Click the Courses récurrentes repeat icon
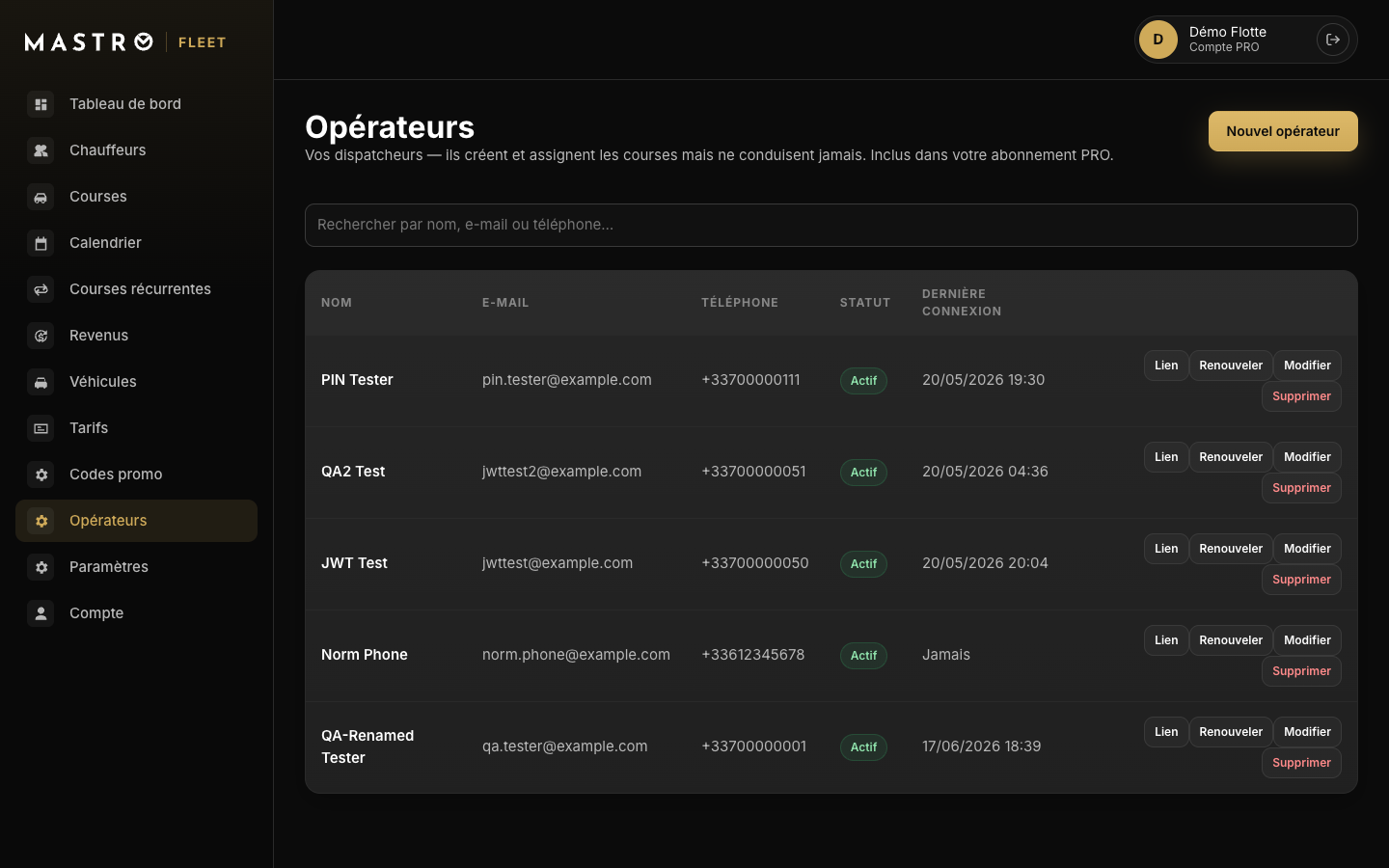The height and width of the screenshot is (868, 1389). 41,289
